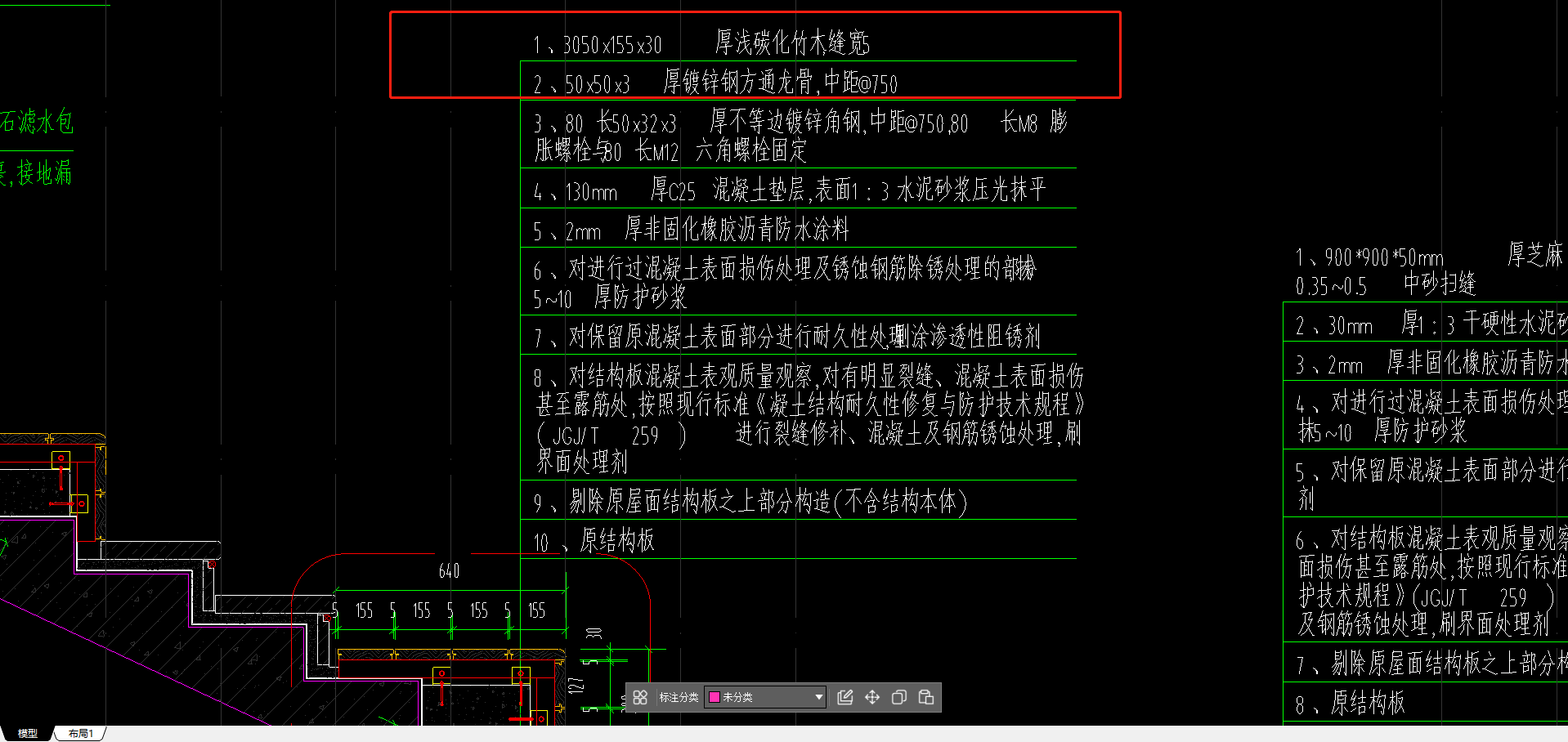The height and width of the screenshot is (742, 1568).
Task: Select right-list note '30mm 厚1:3 干硬性水泥'
Action: point(1430,324)
